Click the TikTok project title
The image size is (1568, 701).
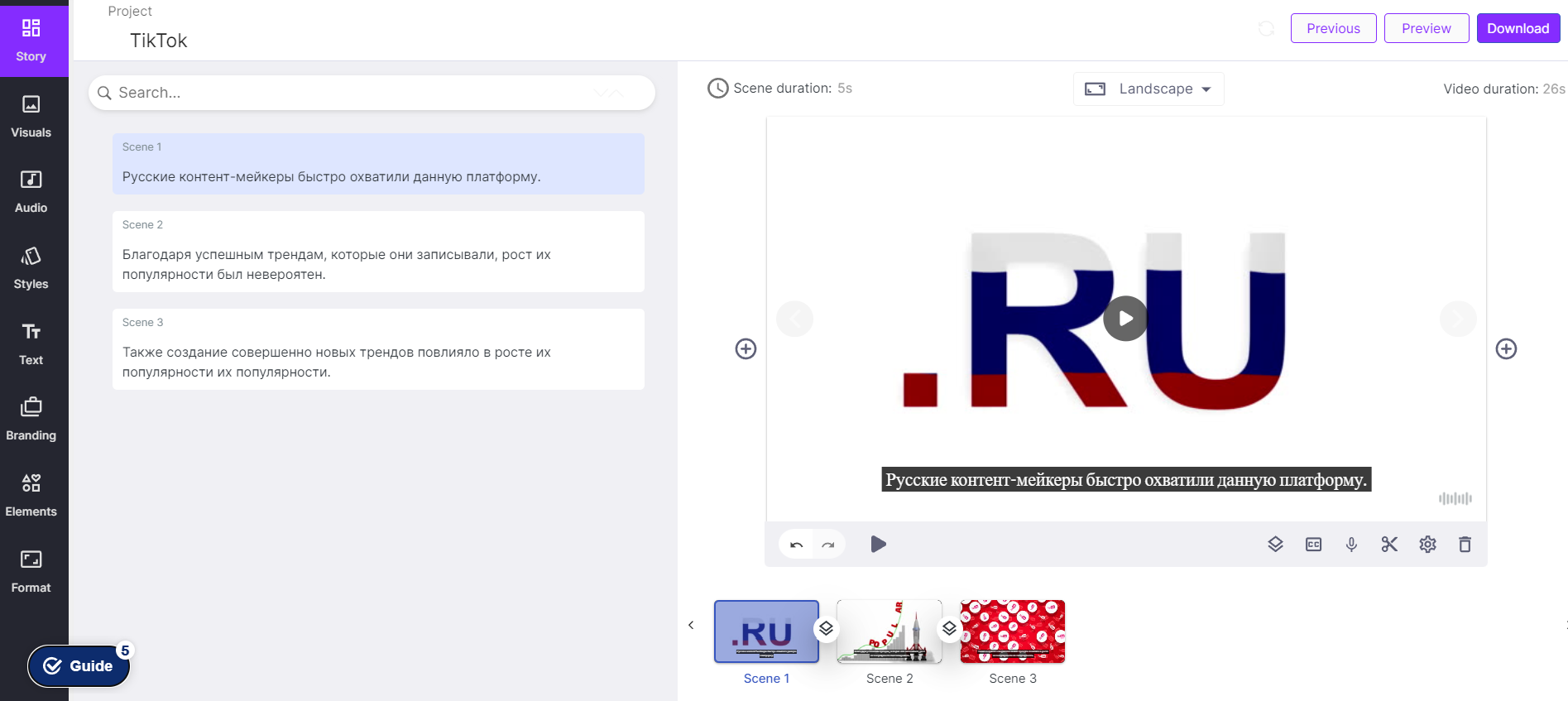pyautogui.click(x=158, y=41)
